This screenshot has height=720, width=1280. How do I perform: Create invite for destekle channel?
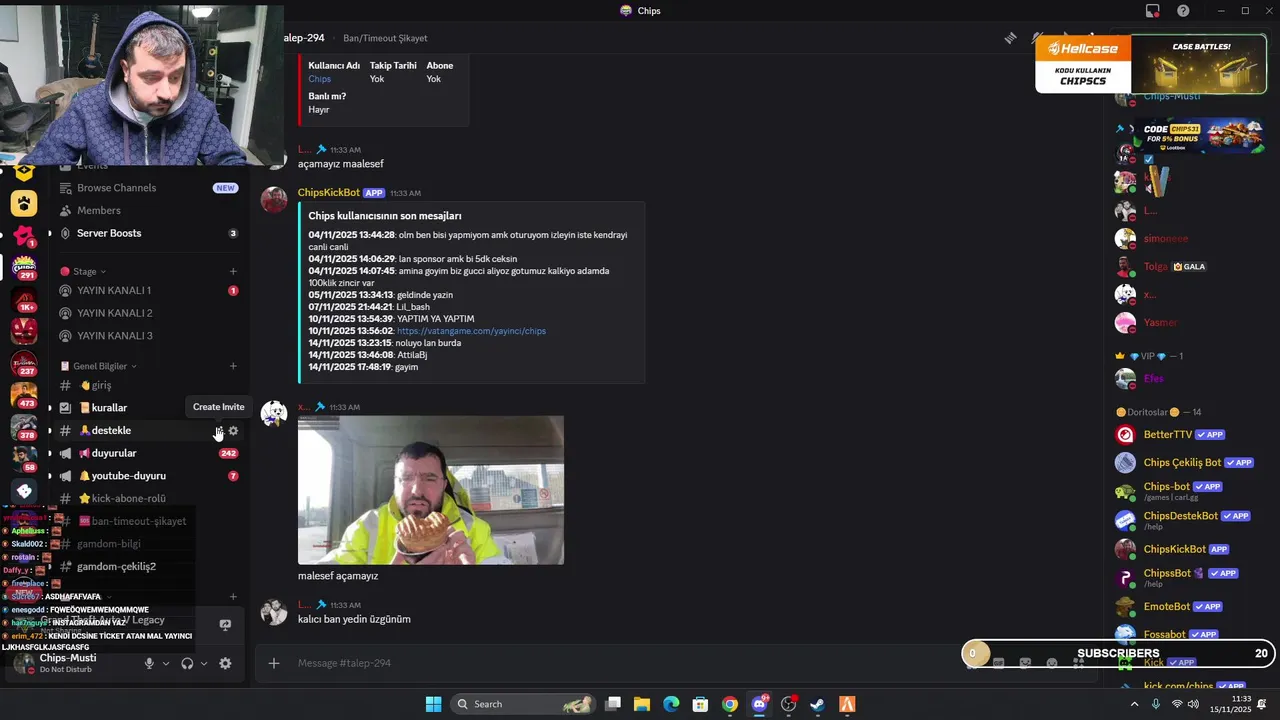219,431
